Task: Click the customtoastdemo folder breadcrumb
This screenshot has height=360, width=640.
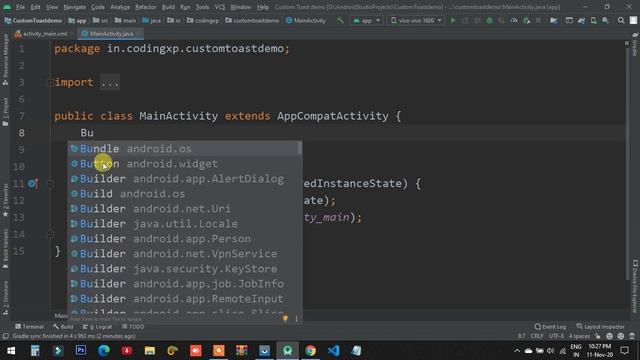Action: 252,20
